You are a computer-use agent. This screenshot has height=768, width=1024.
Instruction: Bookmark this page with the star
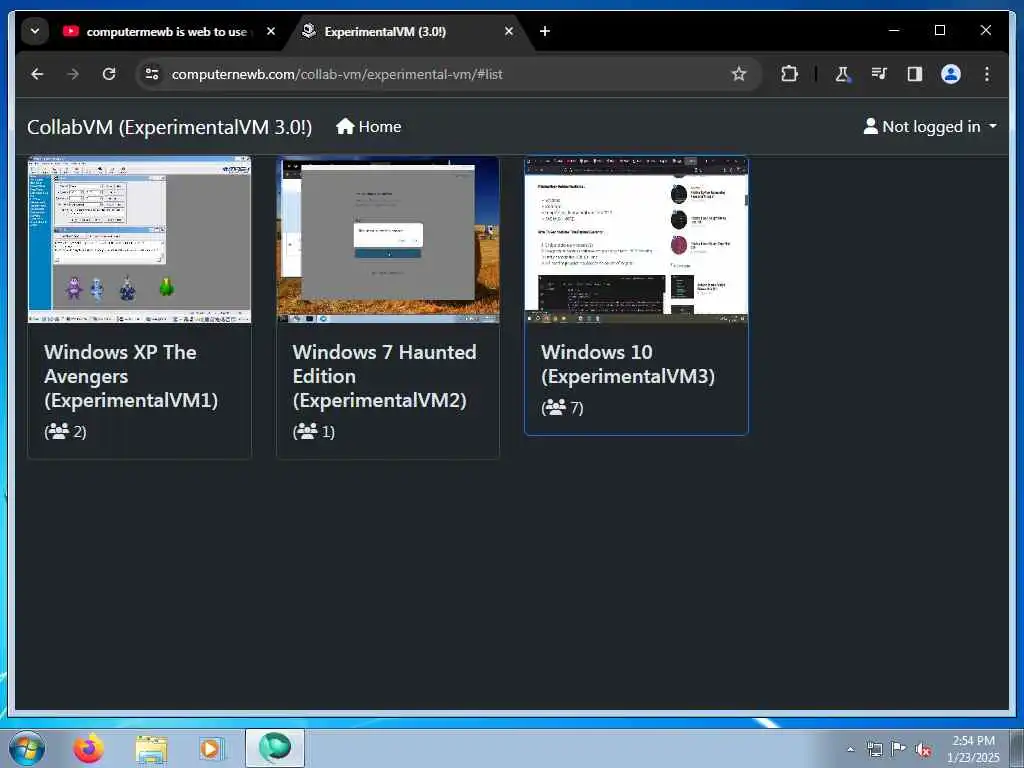tap(739, 74)
